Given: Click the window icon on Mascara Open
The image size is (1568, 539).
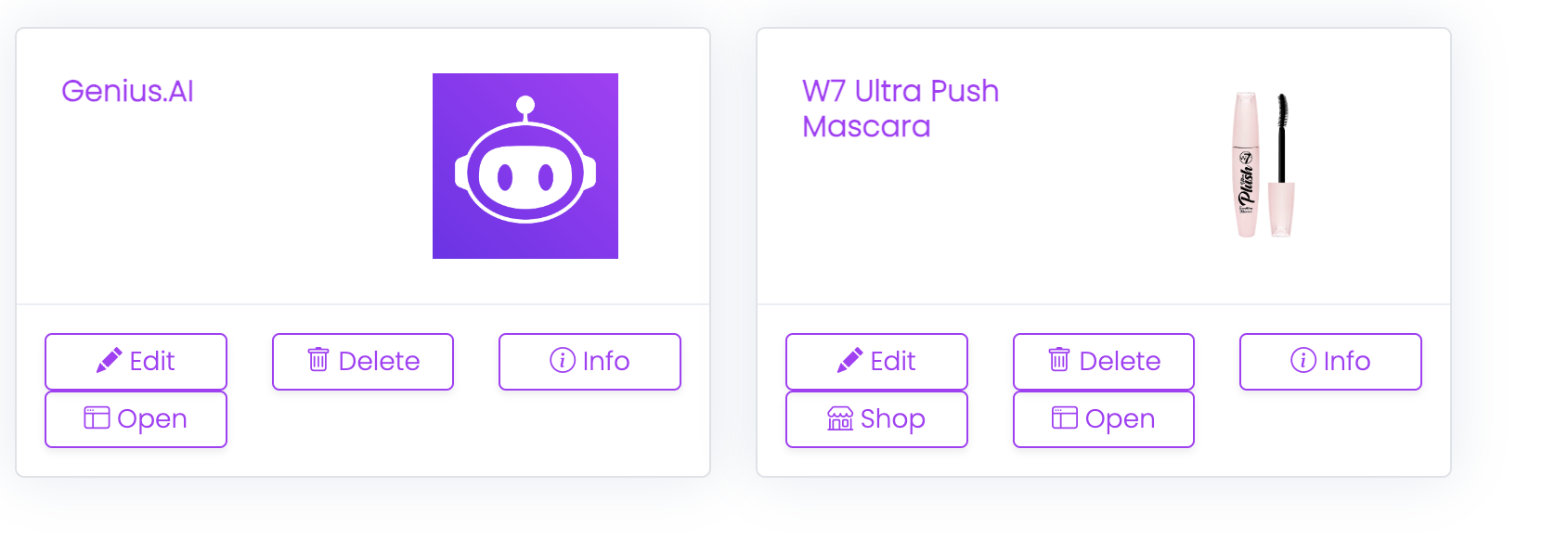Looking at the screenshot, I should pyautogui.click(x=1065, y=417).
